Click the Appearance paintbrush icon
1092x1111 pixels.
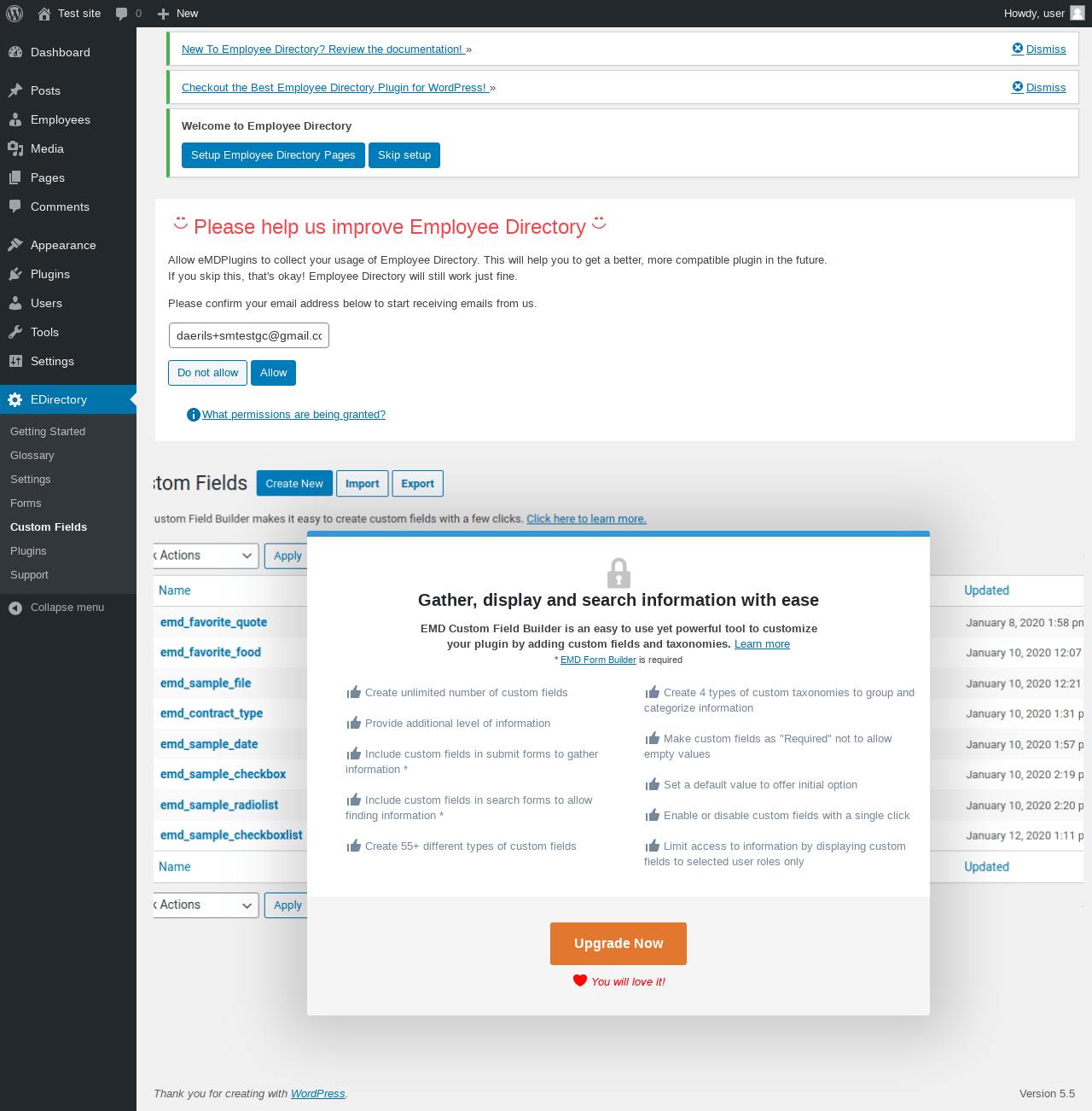[15, 245]
